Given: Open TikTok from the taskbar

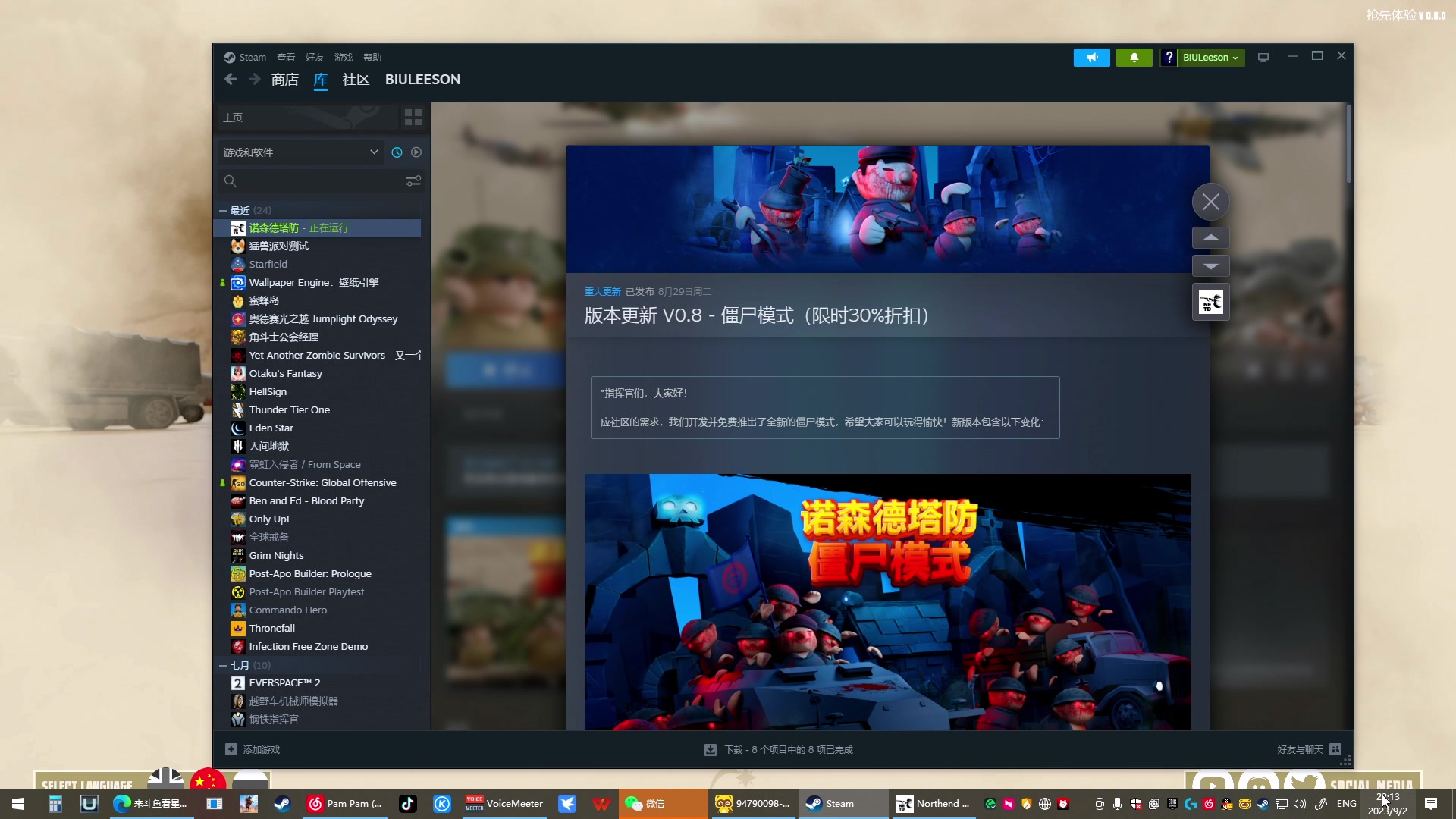Looking at the screenshot, I should pos(408,804).
